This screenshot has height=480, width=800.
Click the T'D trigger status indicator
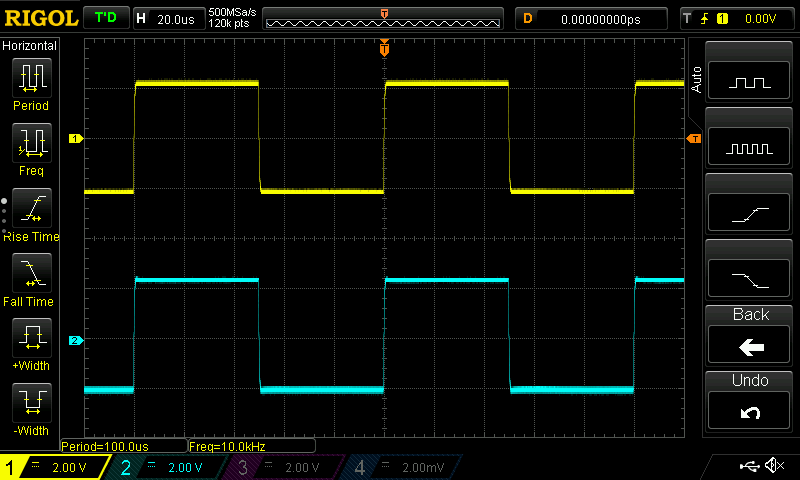[x=106, y=18]
